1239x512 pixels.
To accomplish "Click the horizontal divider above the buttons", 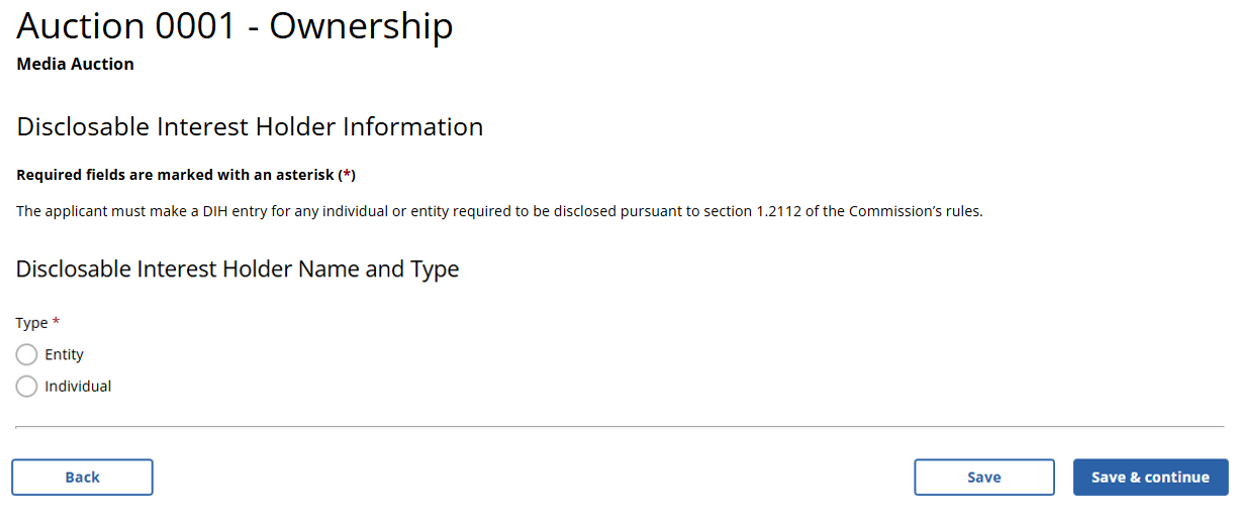I will (619, 427).
